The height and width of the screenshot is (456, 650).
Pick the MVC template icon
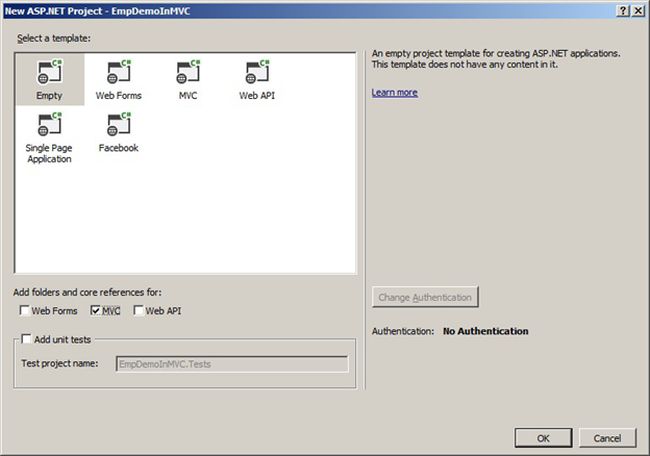[188, 72]
